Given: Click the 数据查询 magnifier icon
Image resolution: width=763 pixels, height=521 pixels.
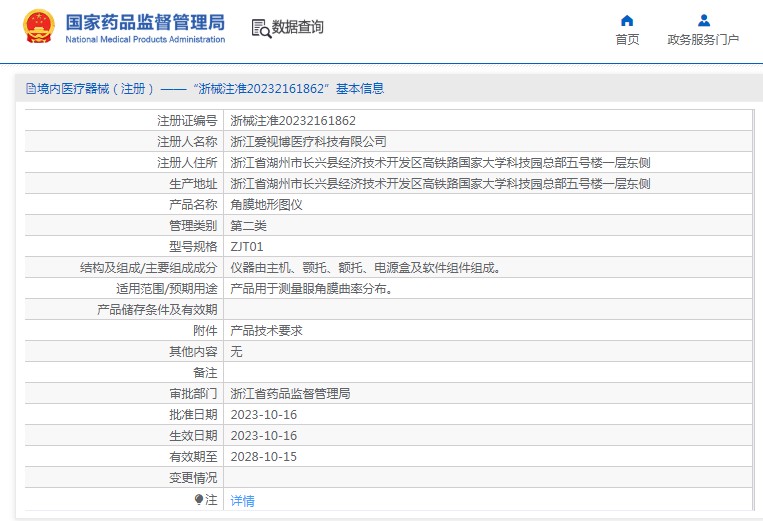Looking at the screenshot, I should pos(261,28).
